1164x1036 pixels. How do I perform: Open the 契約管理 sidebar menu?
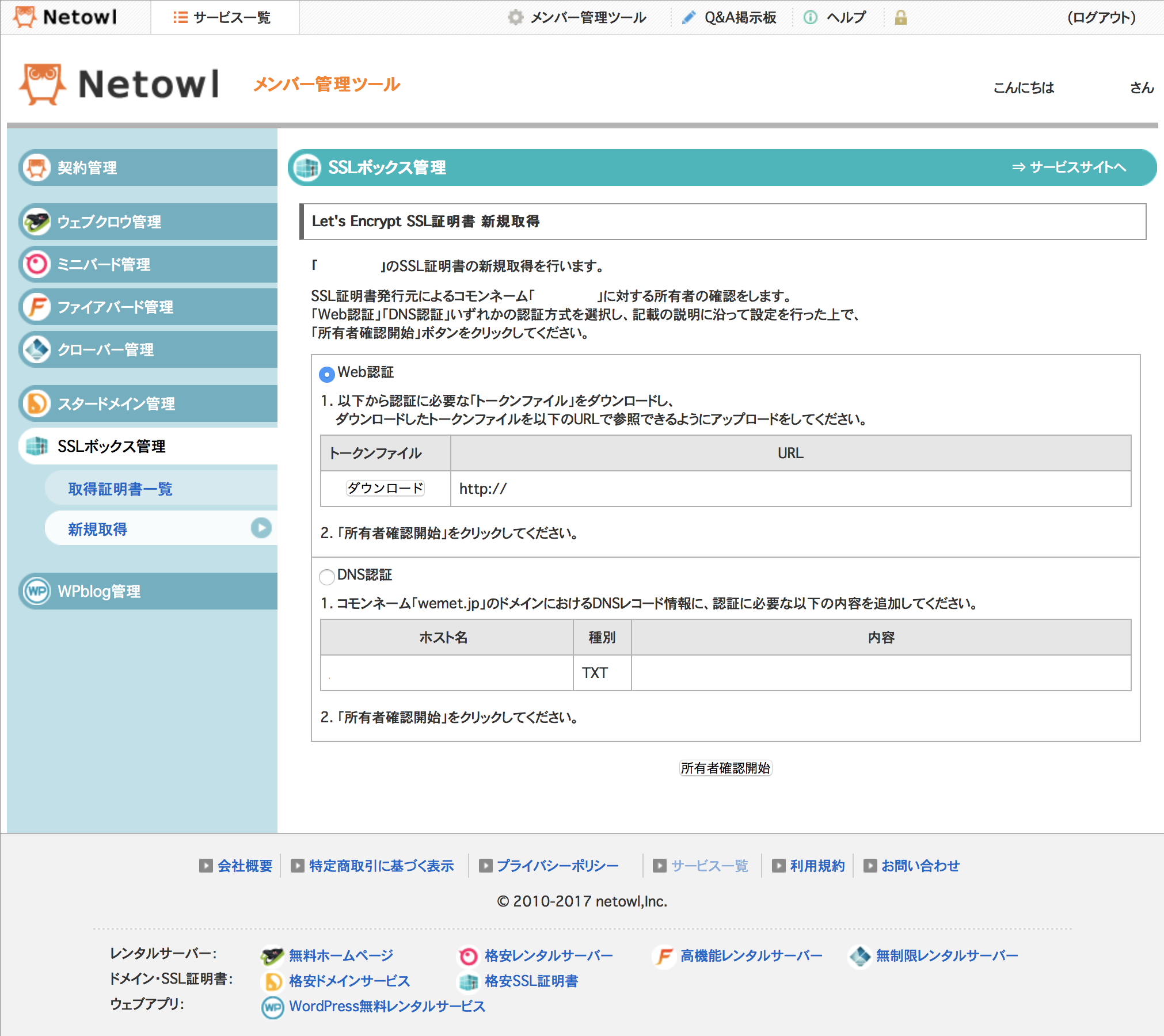tap(148, 167)
